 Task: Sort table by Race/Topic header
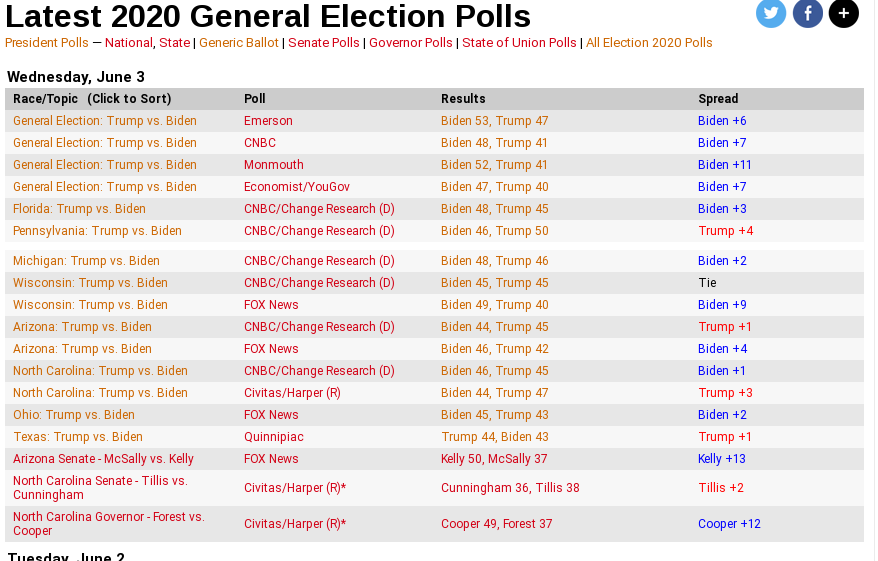click(x=92, y=99)
